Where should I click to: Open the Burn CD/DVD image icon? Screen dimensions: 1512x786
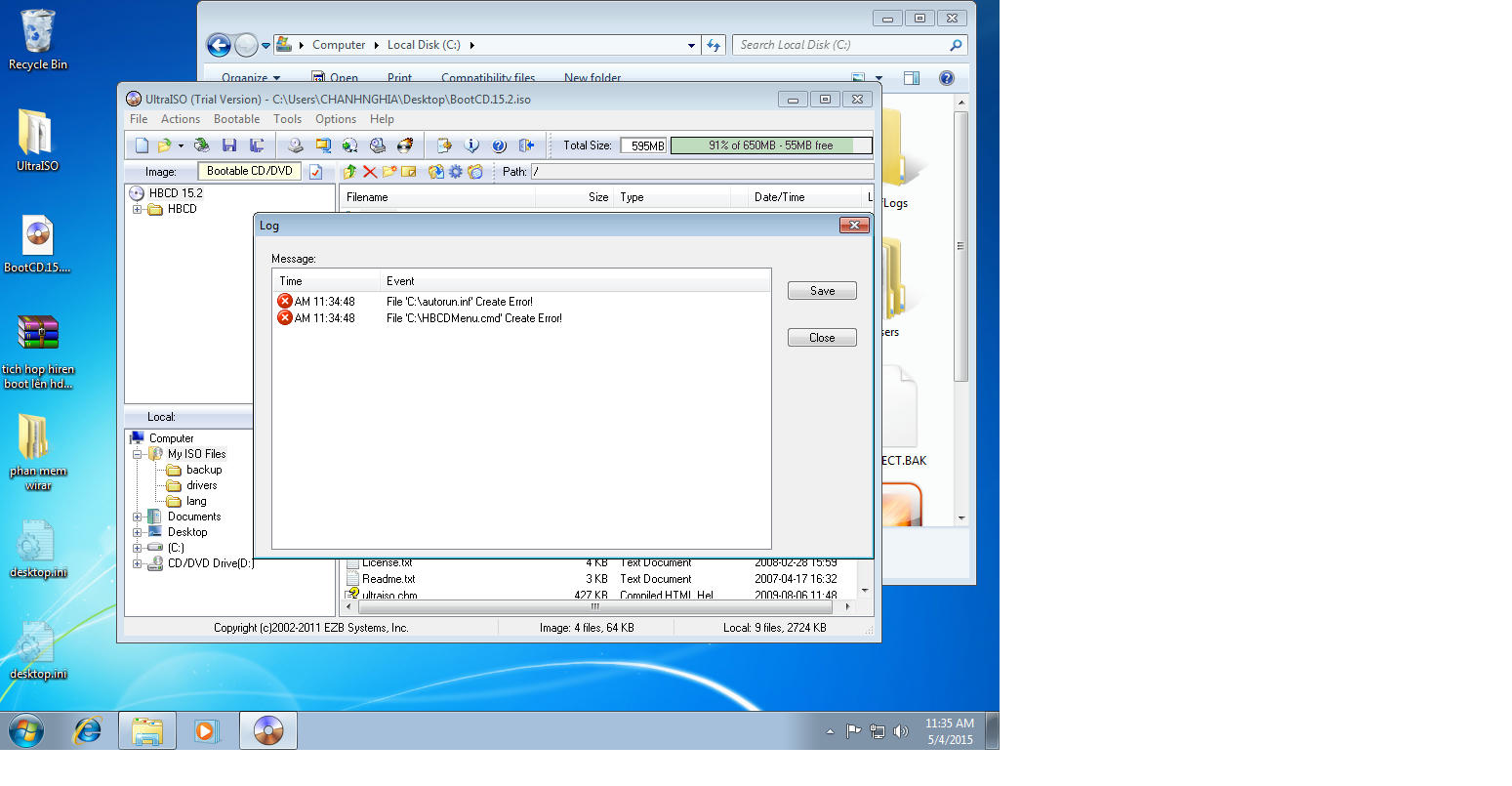coord(405,145)
